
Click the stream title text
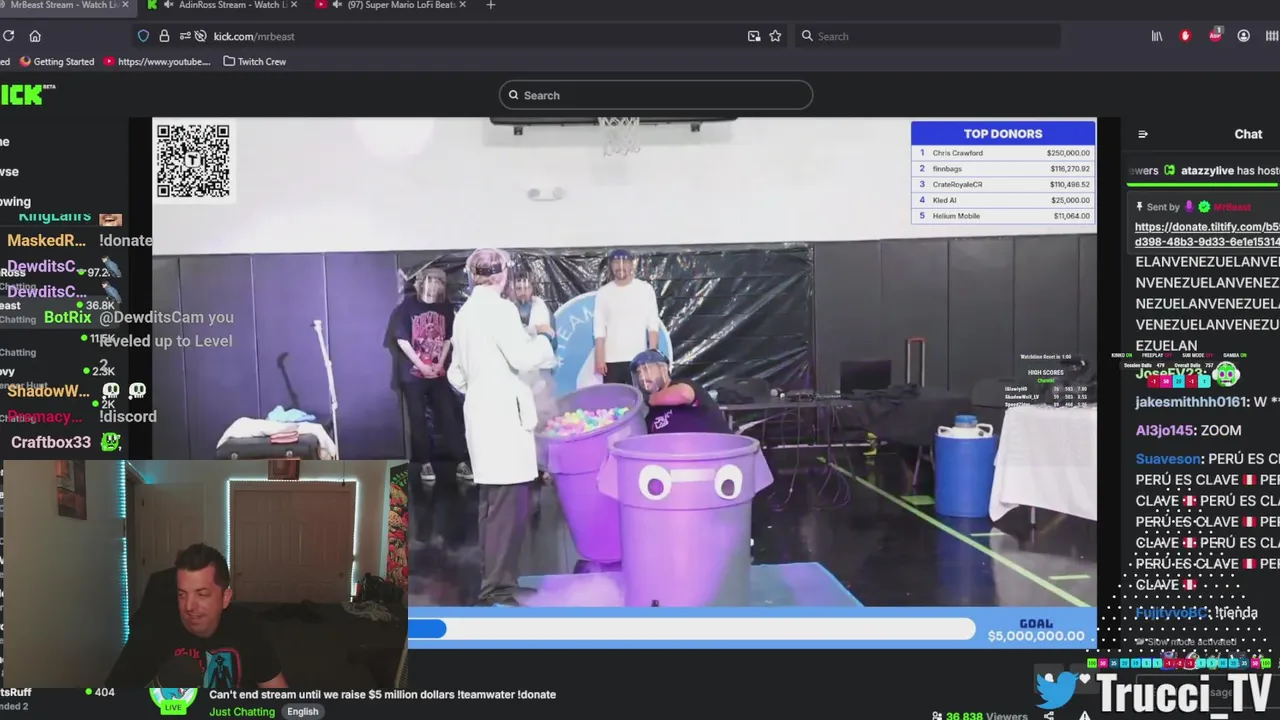coord(382,694)
